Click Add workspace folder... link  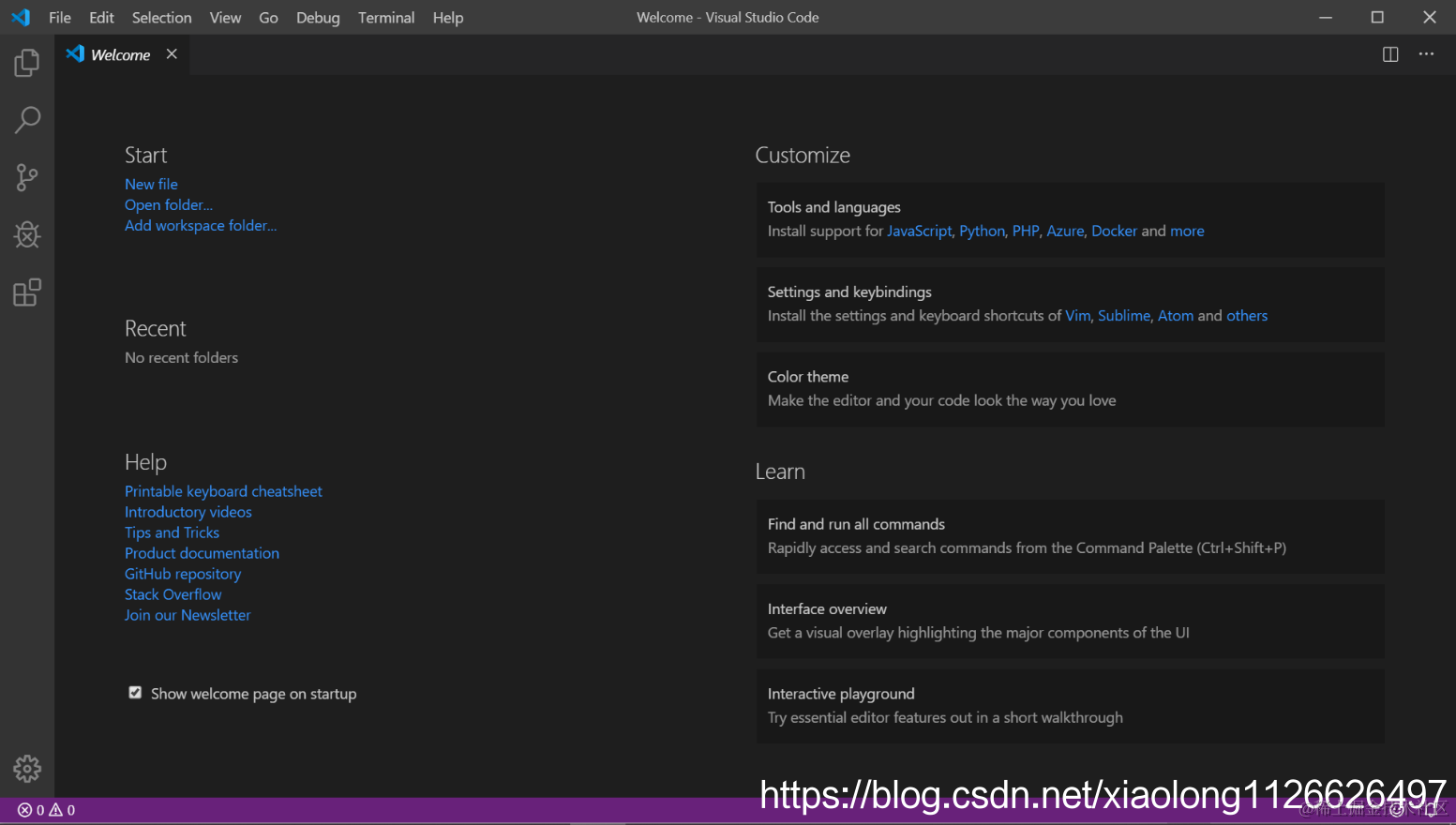pyautogui.click(x=201, y=226)
